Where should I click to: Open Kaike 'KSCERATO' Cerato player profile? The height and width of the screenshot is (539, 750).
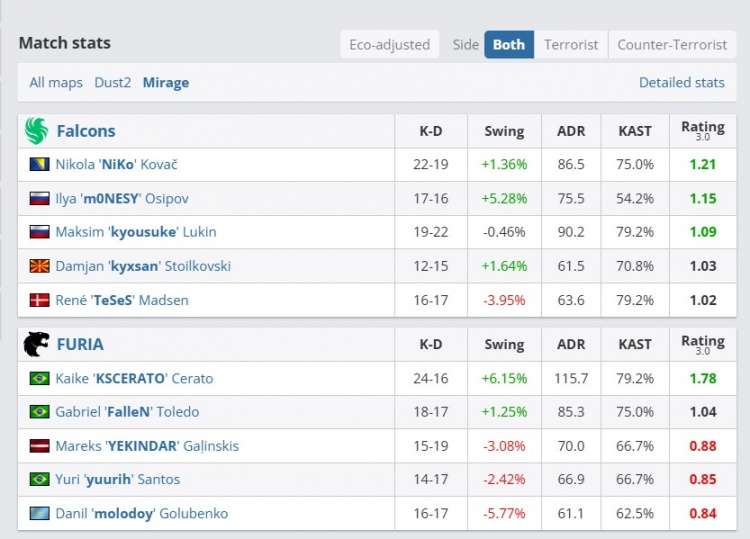pos(134,378)
